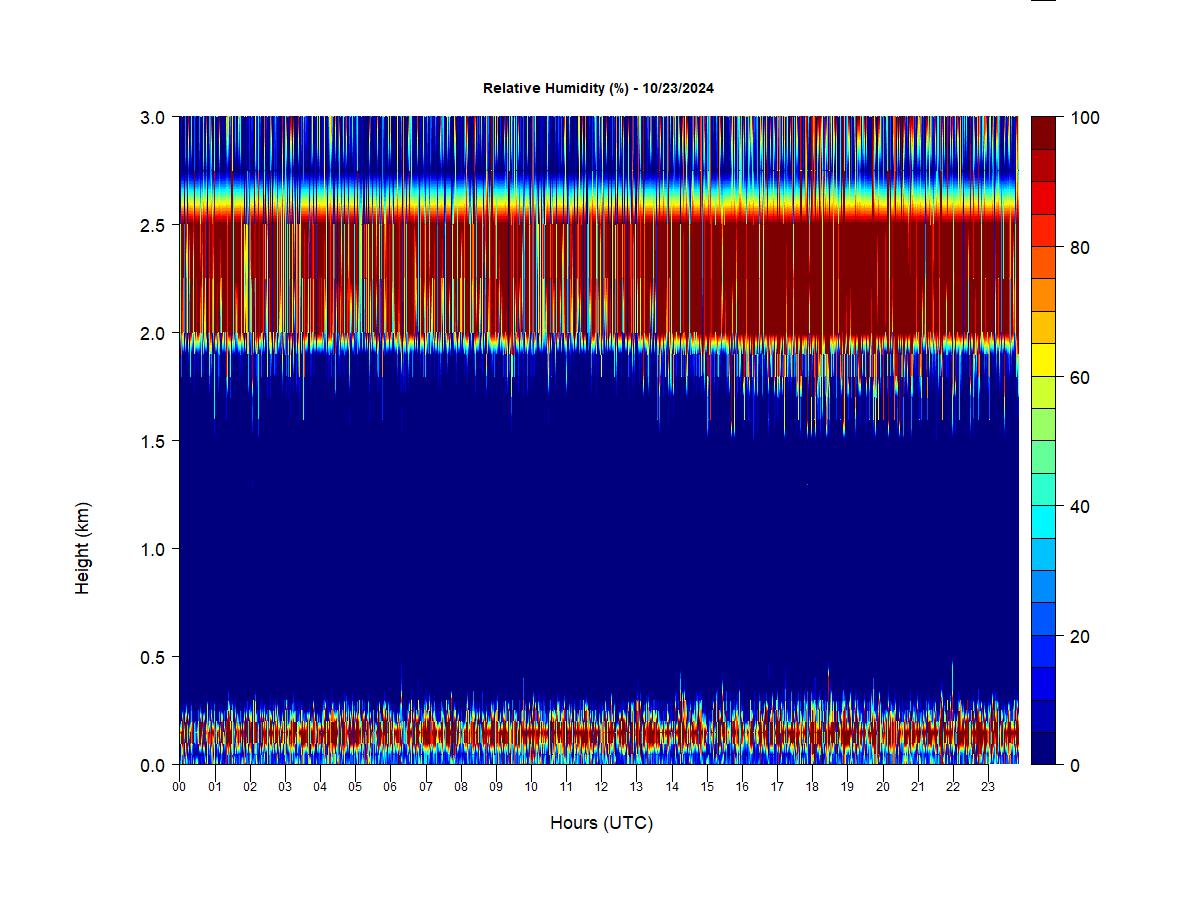Click the 2.5 height axis label
The image size is (1200, 900).
coord(153,225)
